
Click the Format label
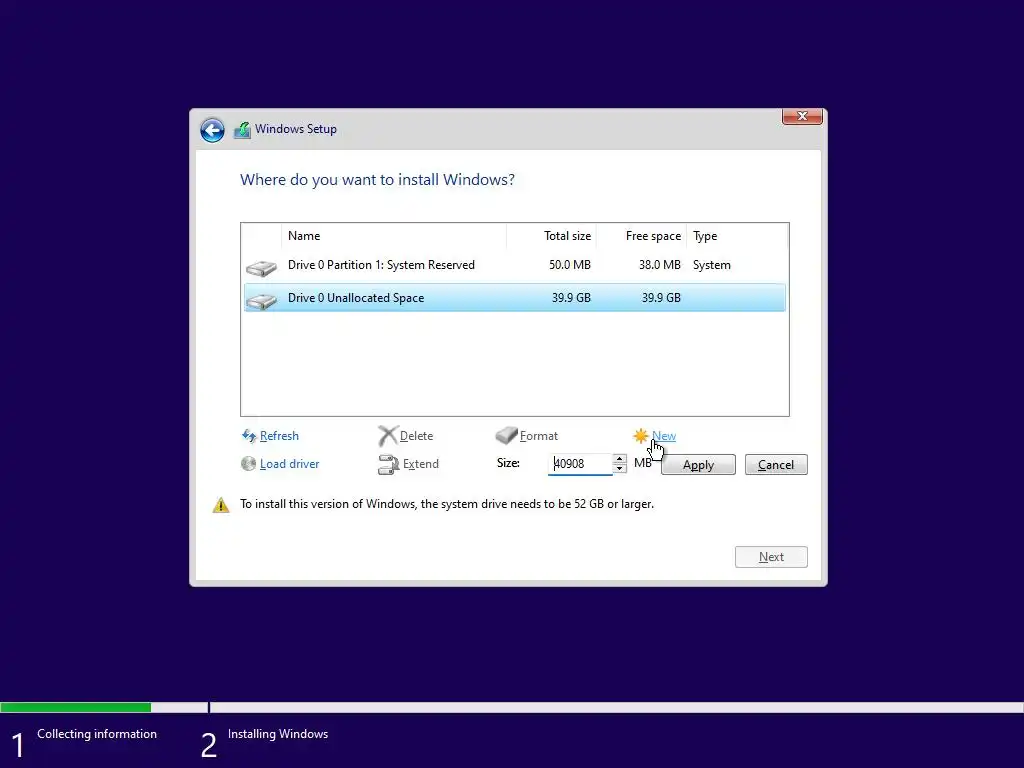[539, 436]
